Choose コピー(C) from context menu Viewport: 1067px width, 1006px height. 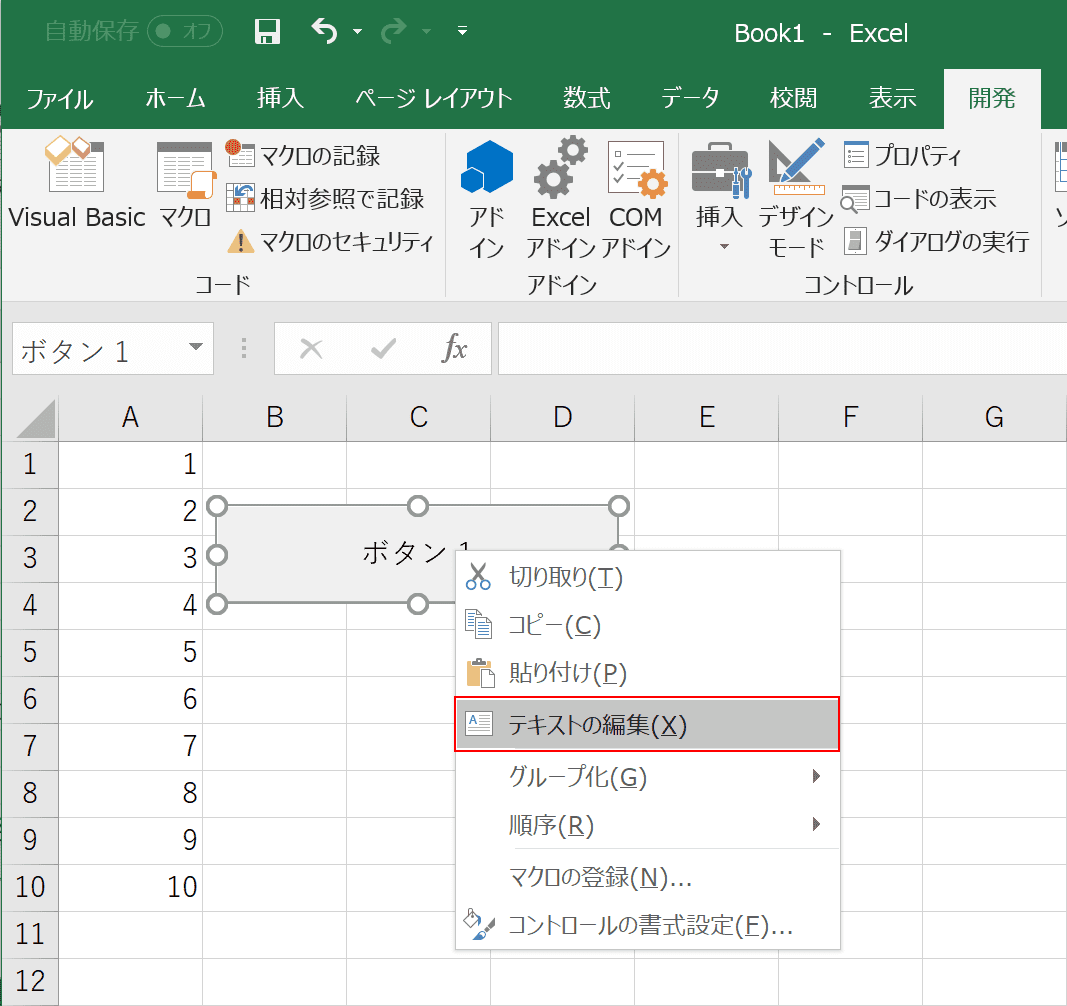coord(647,625)
